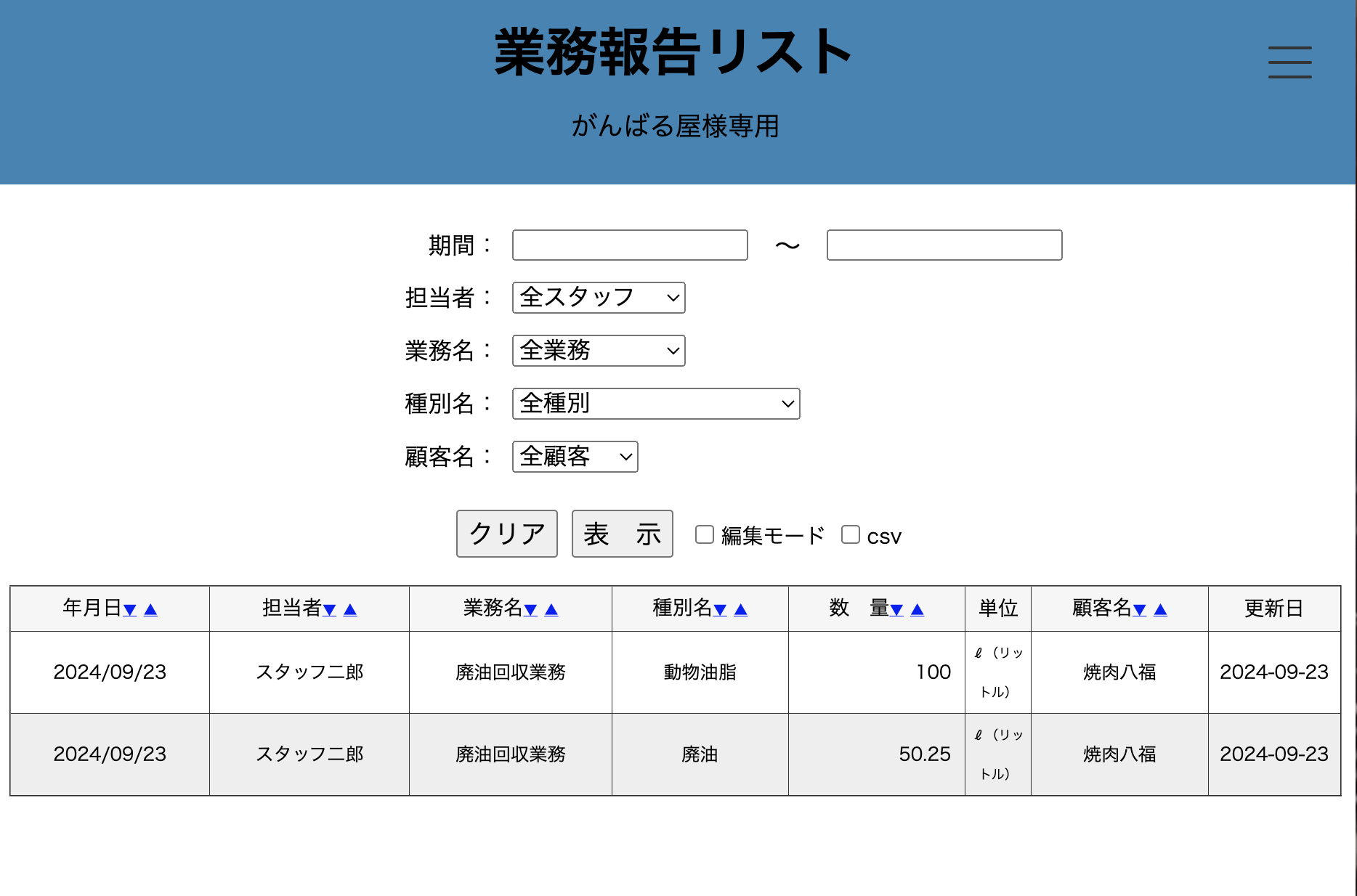Enable the 編集モード checkbox
The image size is (1357, 896).
(x=705, y=534)
